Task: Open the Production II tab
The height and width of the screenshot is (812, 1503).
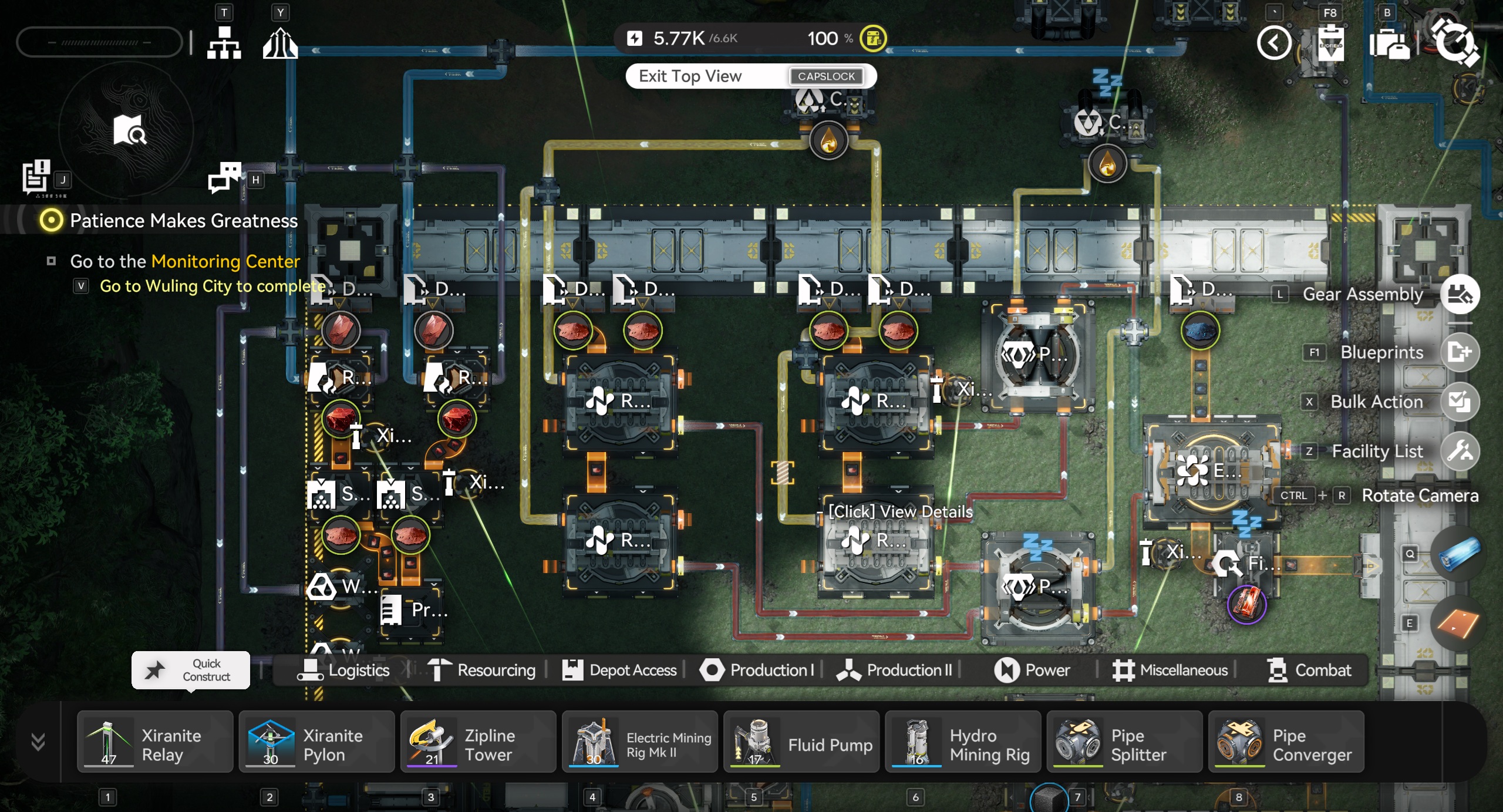Action: [895, 670]
